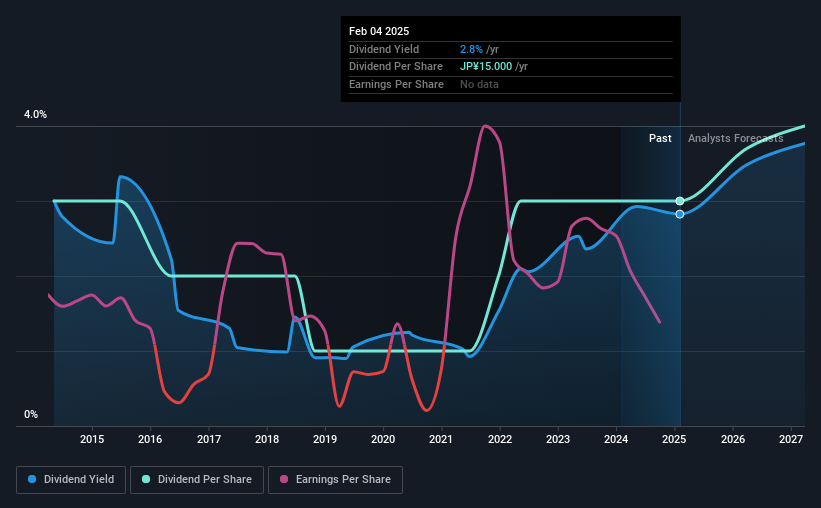Click the 'Analysts Forecasts' label
The width and height of the screenshot is (821, 508).
735,138
